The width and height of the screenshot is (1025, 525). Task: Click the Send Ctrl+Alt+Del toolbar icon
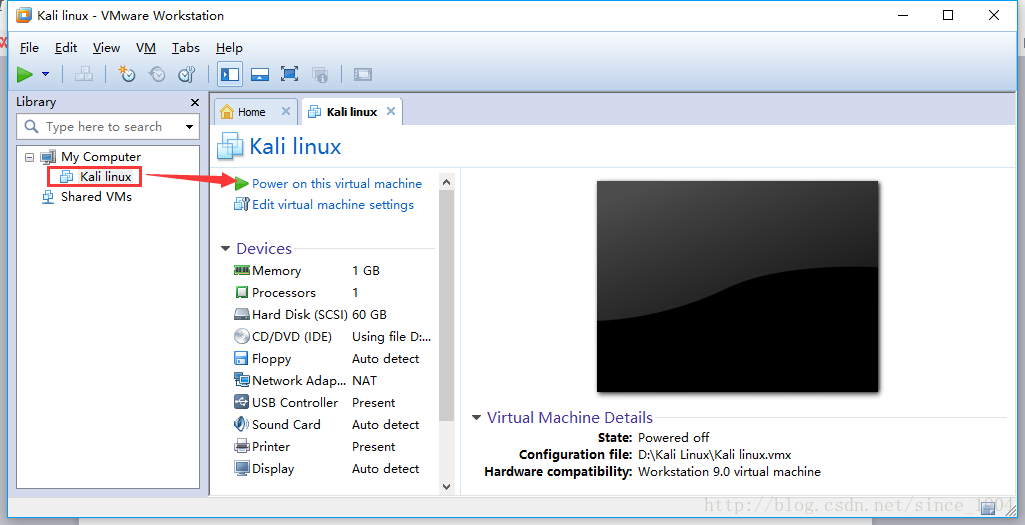pyautogui.click(x=84, y=75)
